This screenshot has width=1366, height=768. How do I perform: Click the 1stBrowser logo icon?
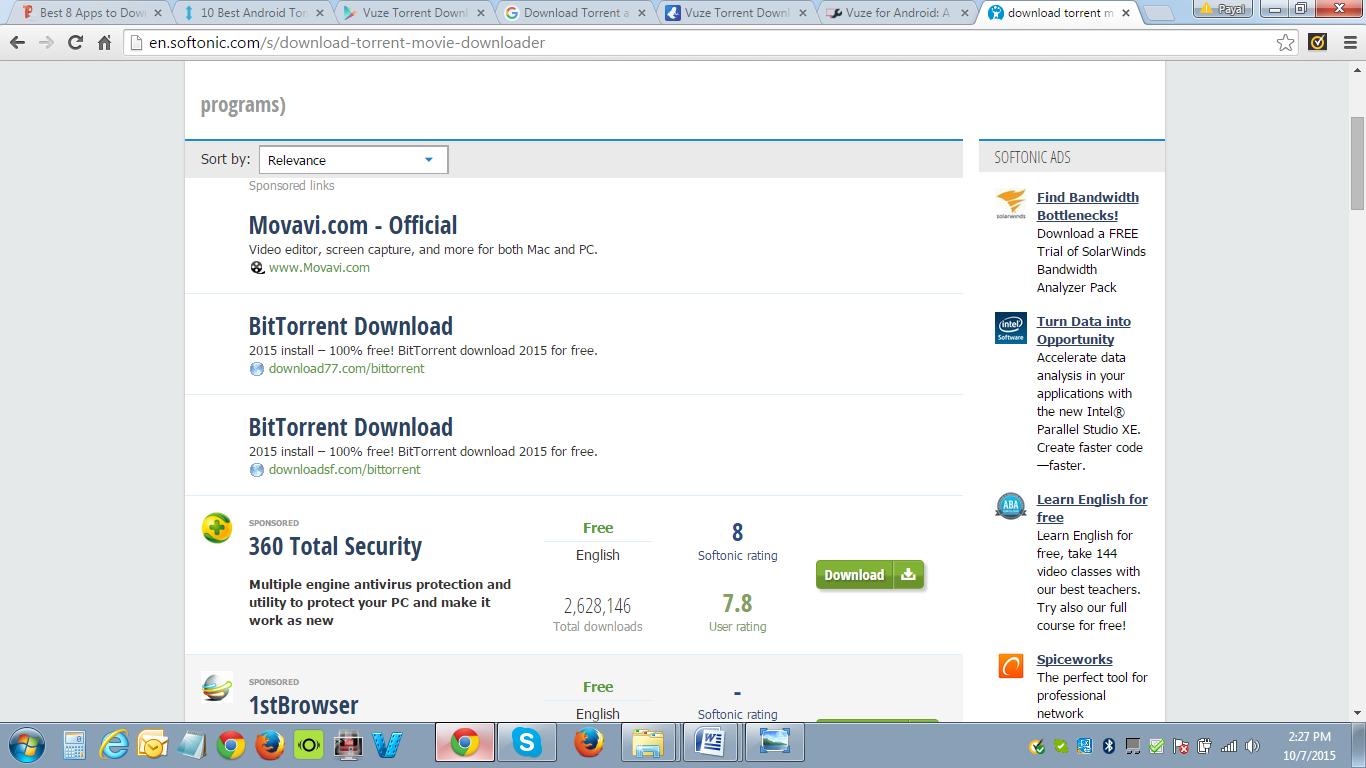(x=217, y=687)
